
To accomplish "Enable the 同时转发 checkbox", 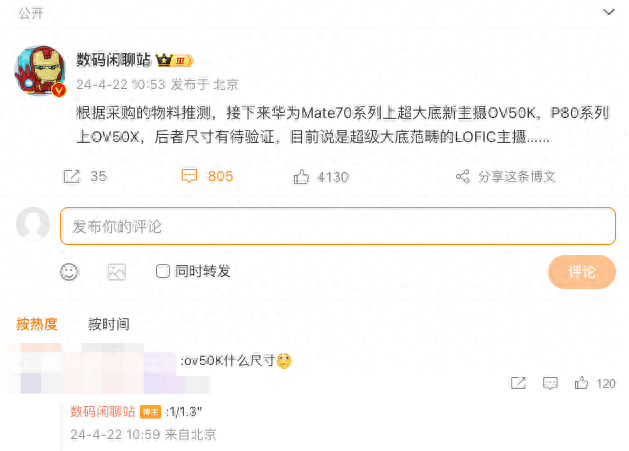I will tap(162, 271).
